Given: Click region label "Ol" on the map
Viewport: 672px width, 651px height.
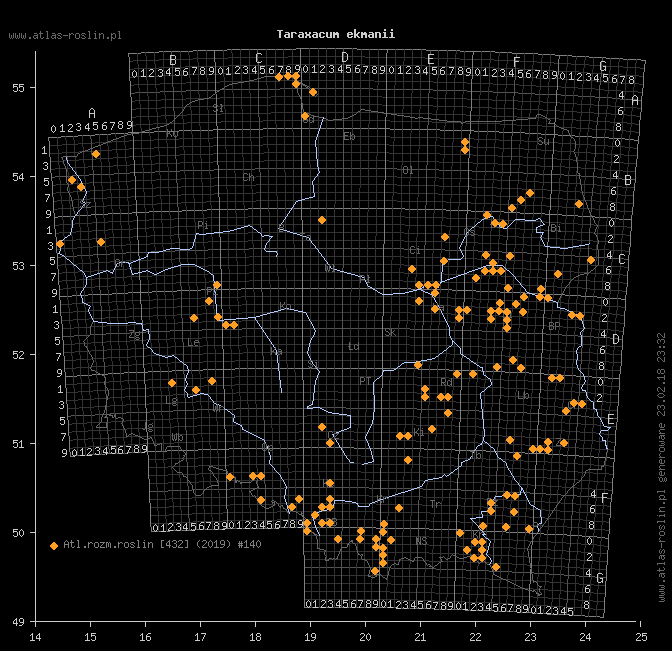Looking at the screenshot, I should pos(408,171).
